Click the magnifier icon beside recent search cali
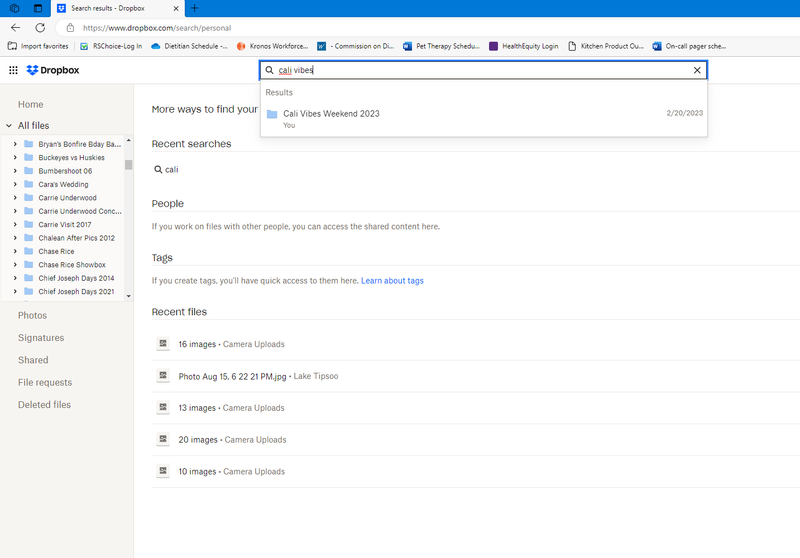This screenshot has height=558, width=800. pyautogui.click(x=158, y=170)
